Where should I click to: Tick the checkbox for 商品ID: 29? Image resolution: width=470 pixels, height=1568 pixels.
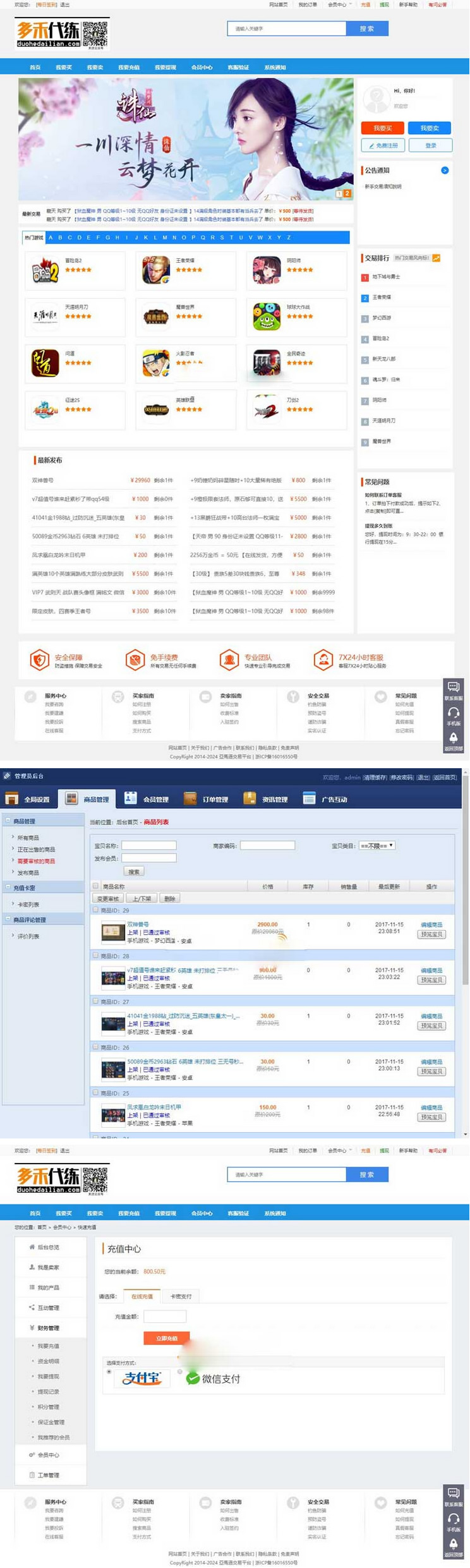pos(96,910)
